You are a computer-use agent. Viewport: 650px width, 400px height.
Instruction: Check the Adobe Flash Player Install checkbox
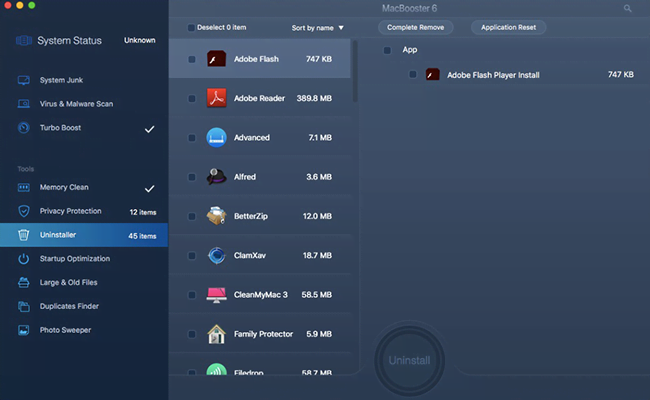point(413,75)
